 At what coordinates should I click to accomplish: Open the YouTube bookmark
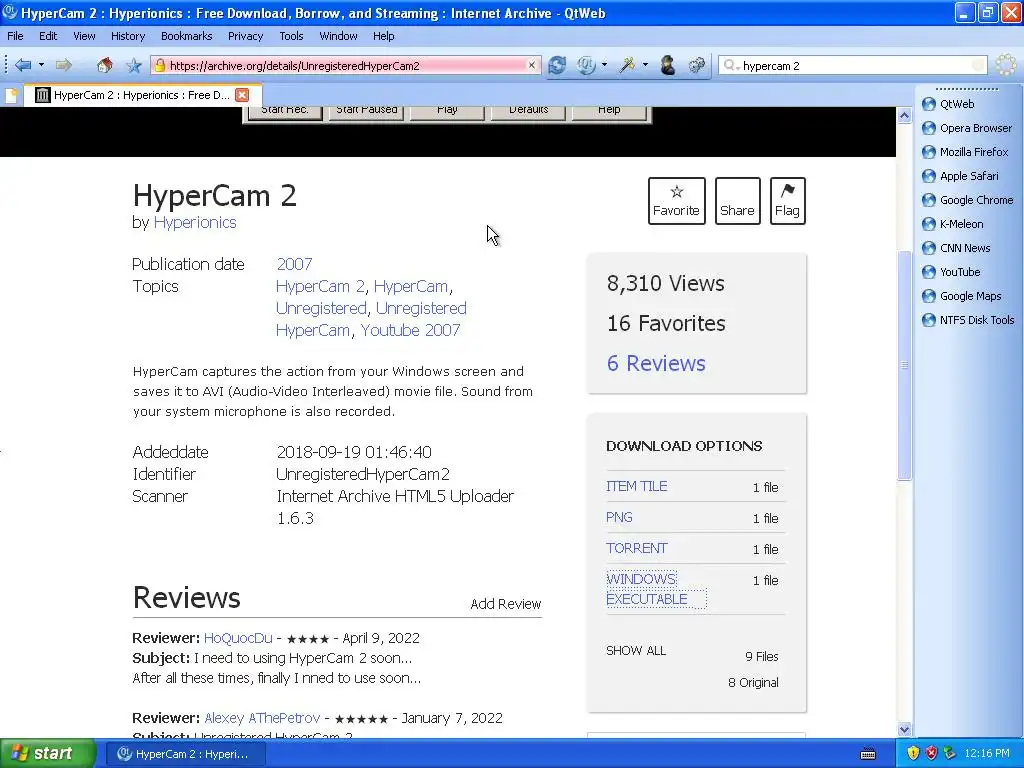952,272
